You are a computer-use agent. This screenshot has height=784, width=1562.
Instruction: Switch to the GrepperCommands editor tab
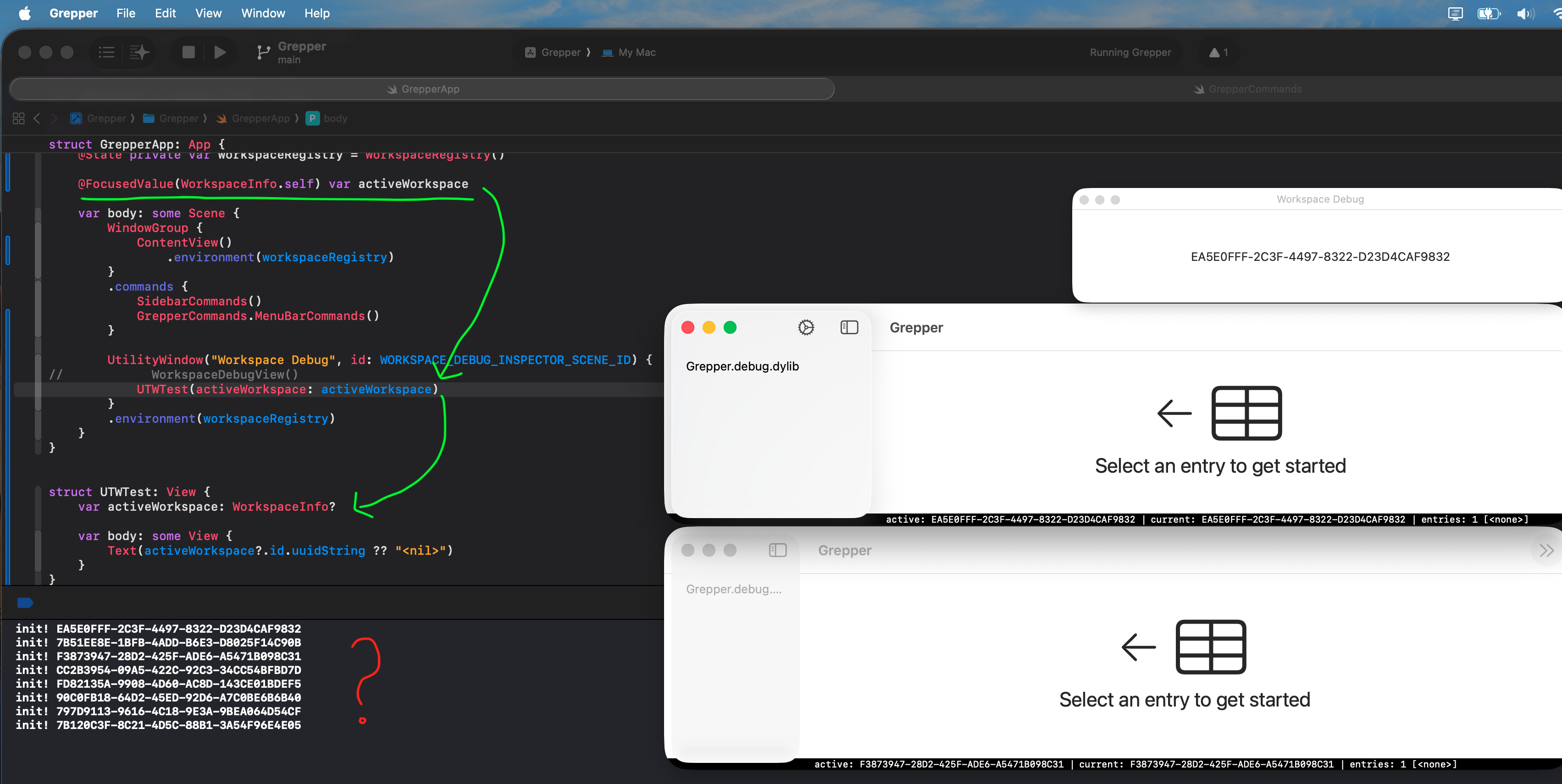point(1248,89)
